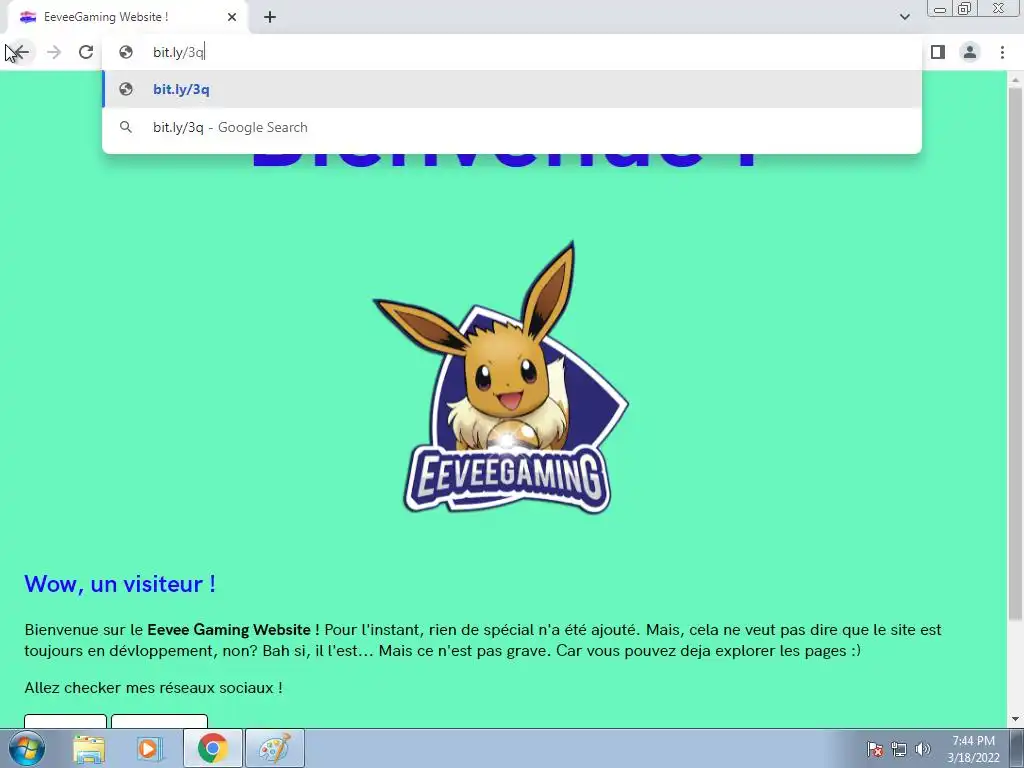Click the scrollbar up arrow
This screenshot has height=768, width=1024.
tap(1015, 79)
